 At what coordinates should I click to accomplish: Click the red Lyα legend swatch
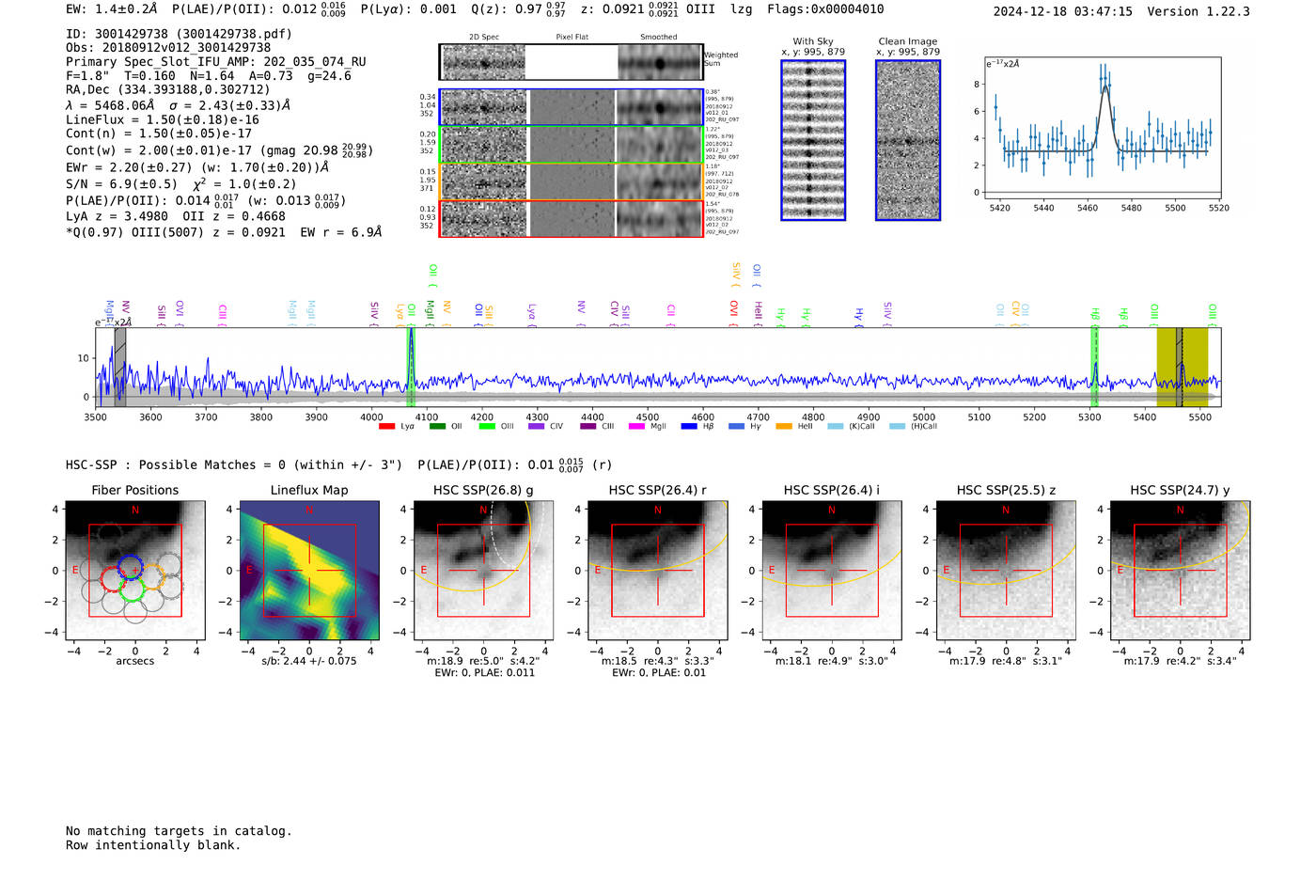tap(386, 427)
